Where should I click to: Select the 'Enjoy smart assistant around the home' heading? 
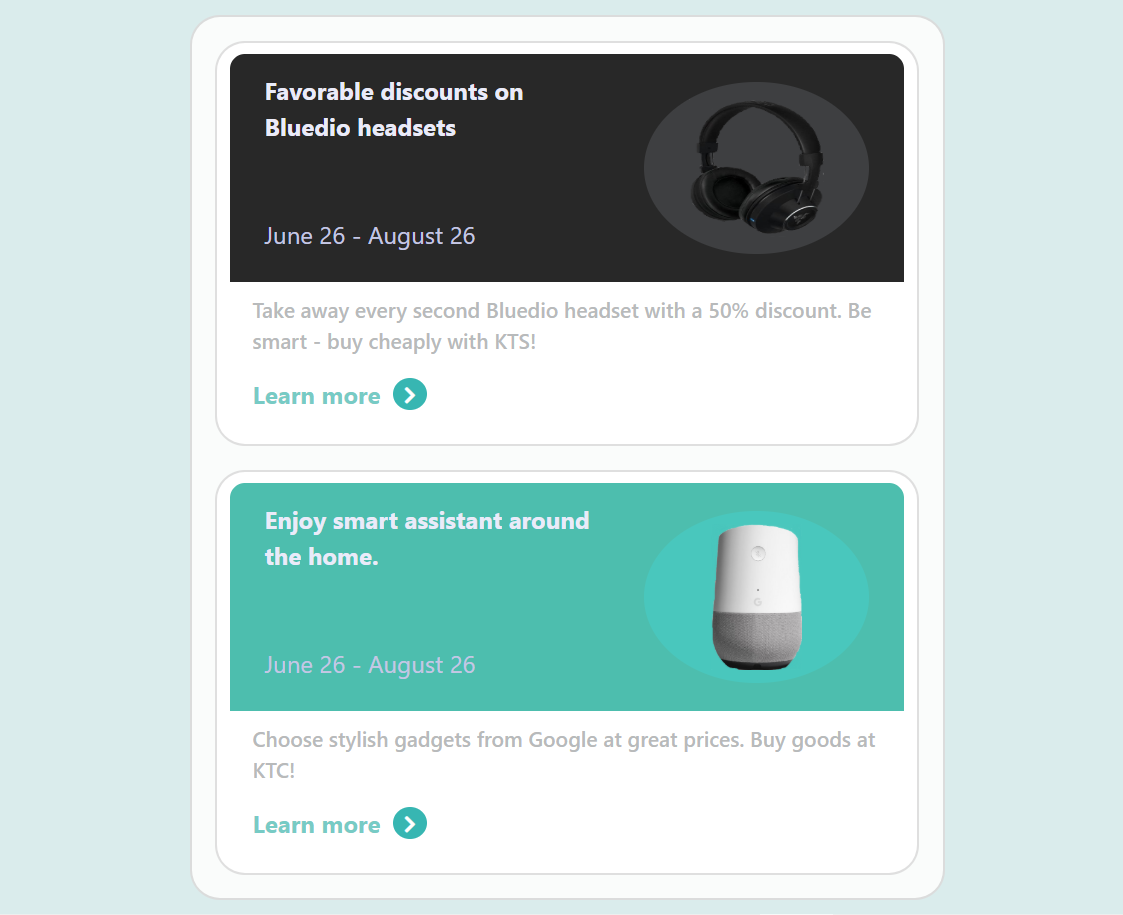[427, 538]
